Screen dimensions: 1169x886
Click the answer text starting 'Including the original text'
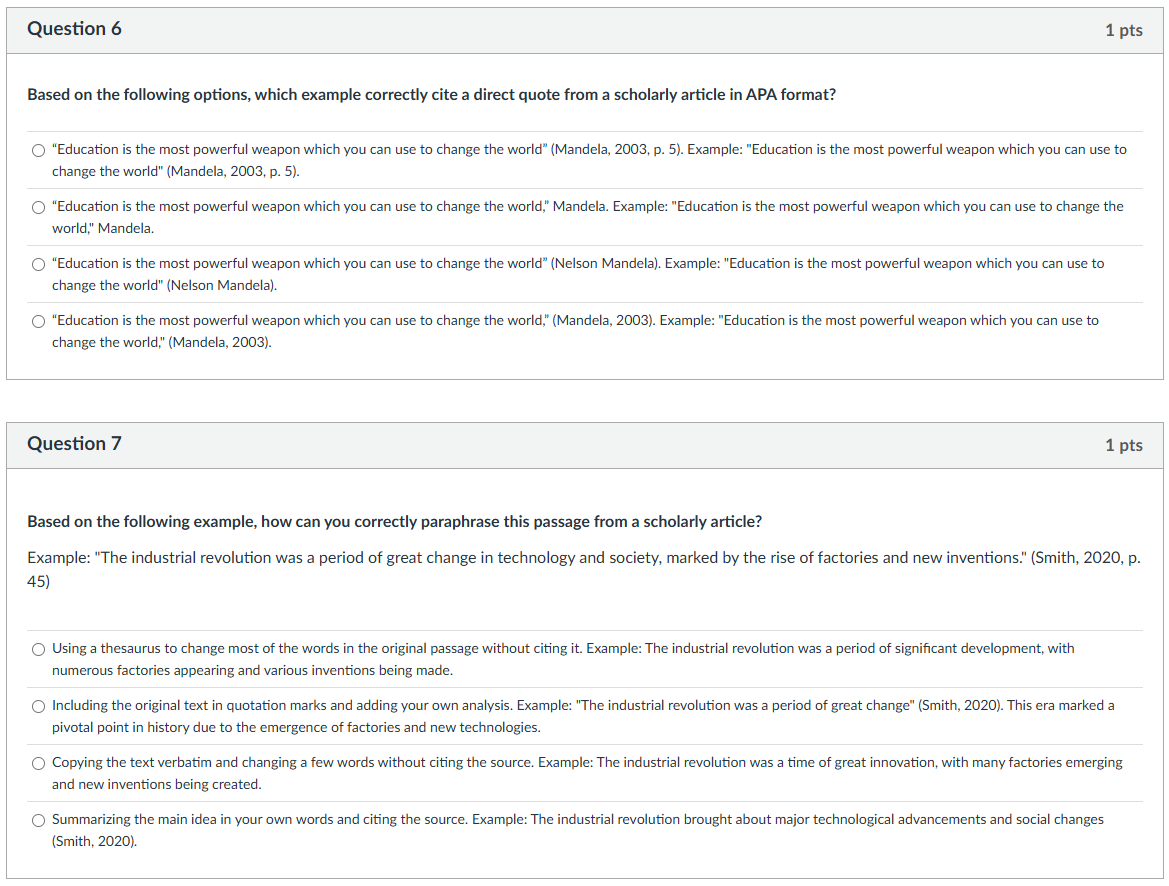pos(583,716)
